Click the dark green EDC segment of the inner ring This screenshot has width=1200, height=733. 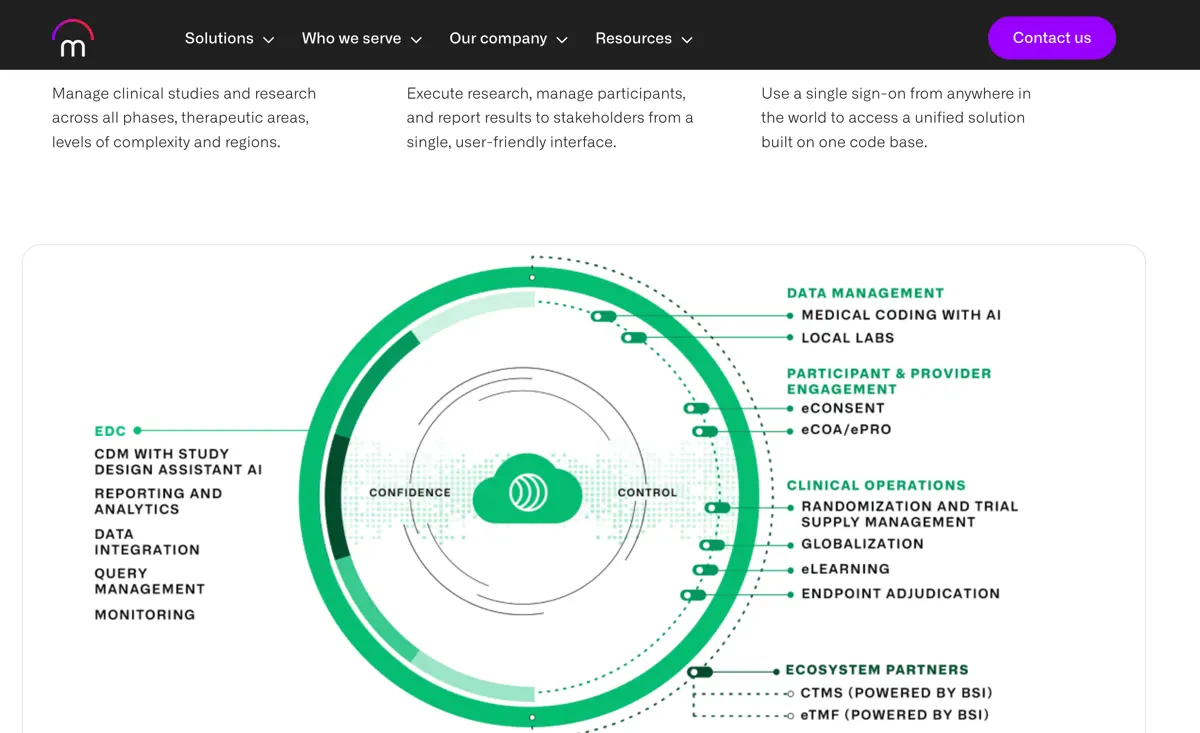click(x=338, y=497)
